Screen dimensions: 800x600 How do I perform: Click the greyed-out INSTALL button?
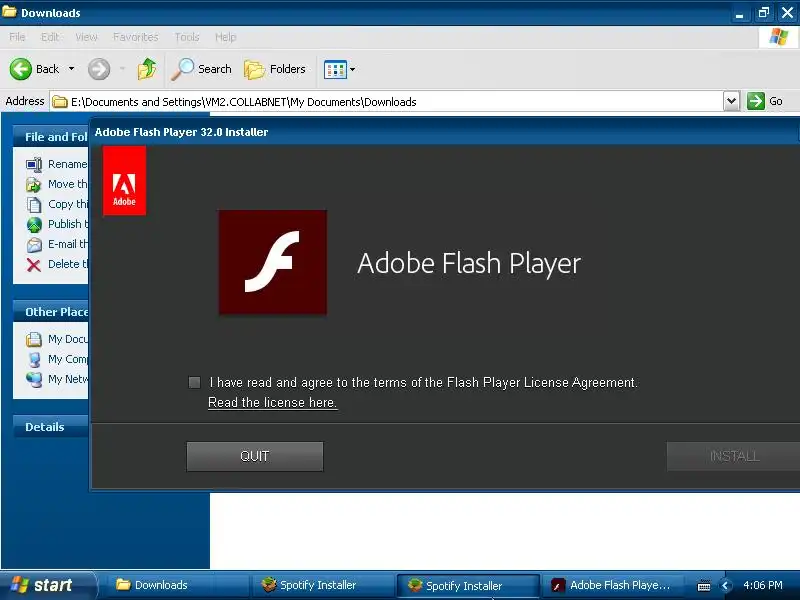pyautogui.click(x=734, y=456)
